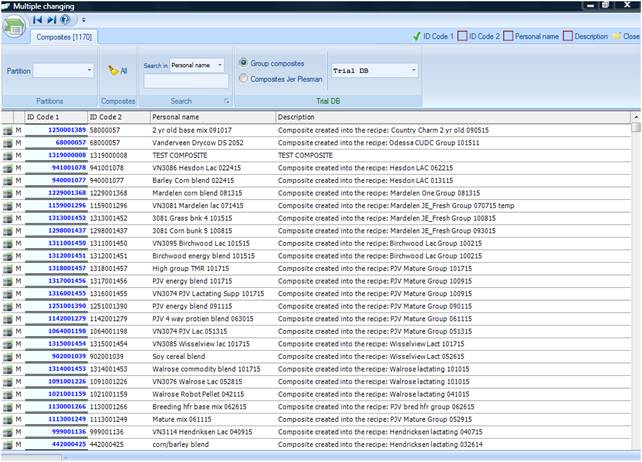Screen dimensions: 642x462
Task: Click scrollbar up arrow of the table
Action: click(x=636, y=117)
